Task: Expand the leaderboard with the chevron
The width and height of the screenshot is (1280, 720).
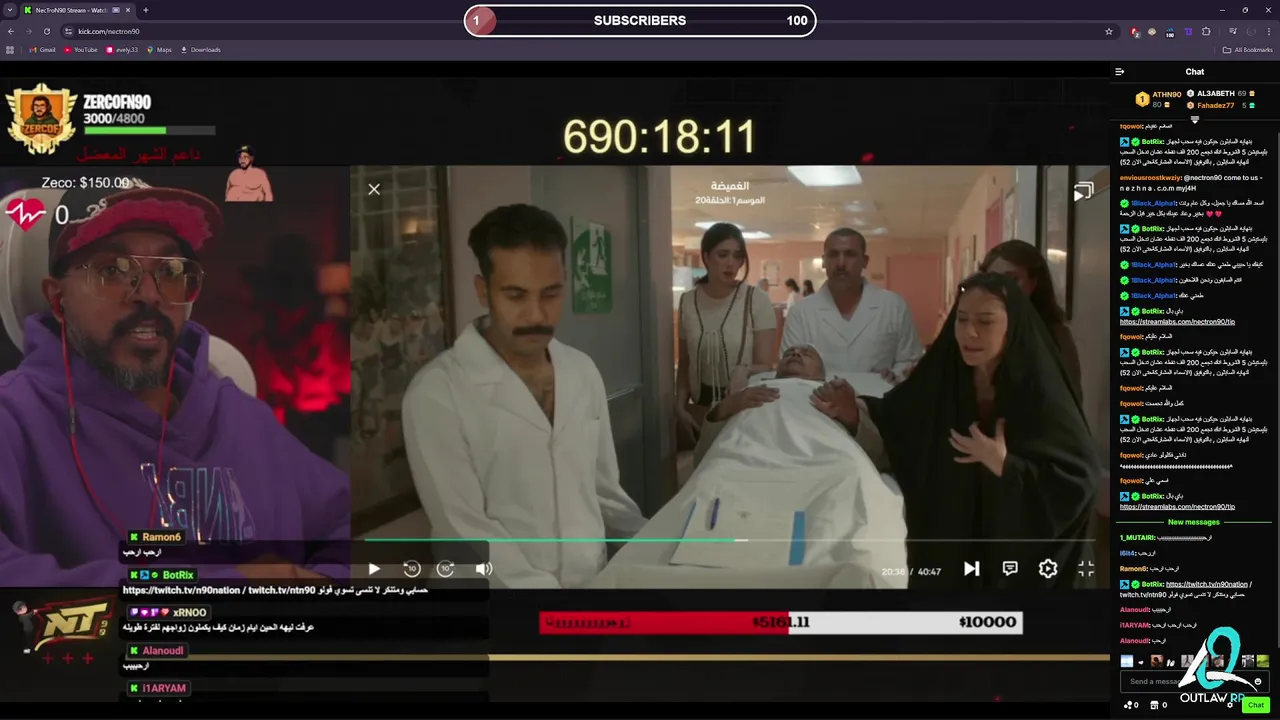Action: click(1195, 119)
